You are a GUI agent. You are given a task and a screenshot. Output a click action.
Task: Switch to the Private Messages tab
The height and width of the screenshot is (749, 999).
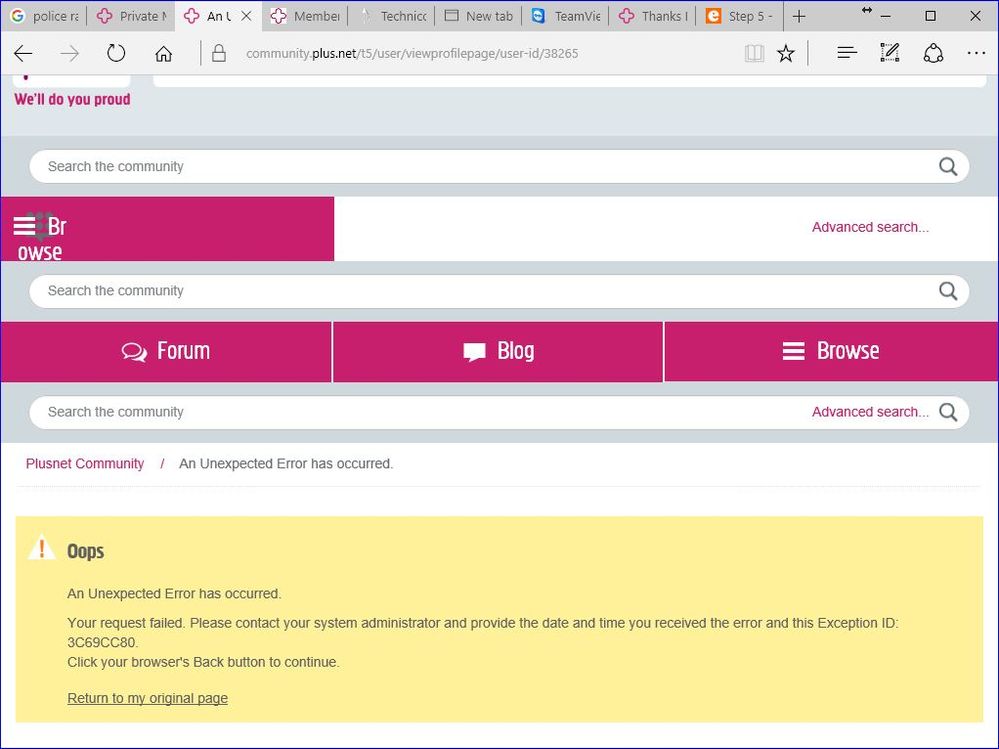131,16
